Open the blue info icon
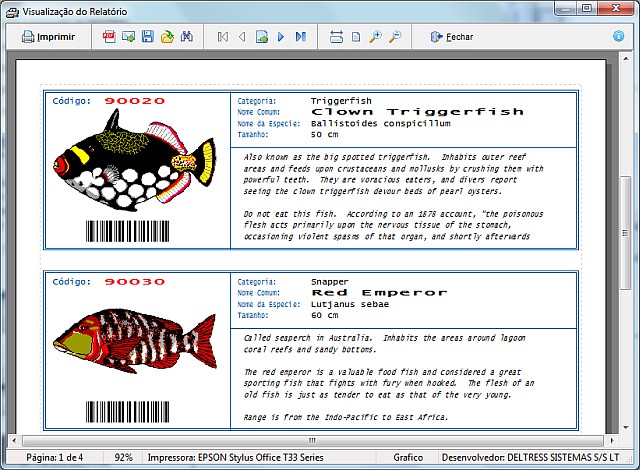 (618, 36)
